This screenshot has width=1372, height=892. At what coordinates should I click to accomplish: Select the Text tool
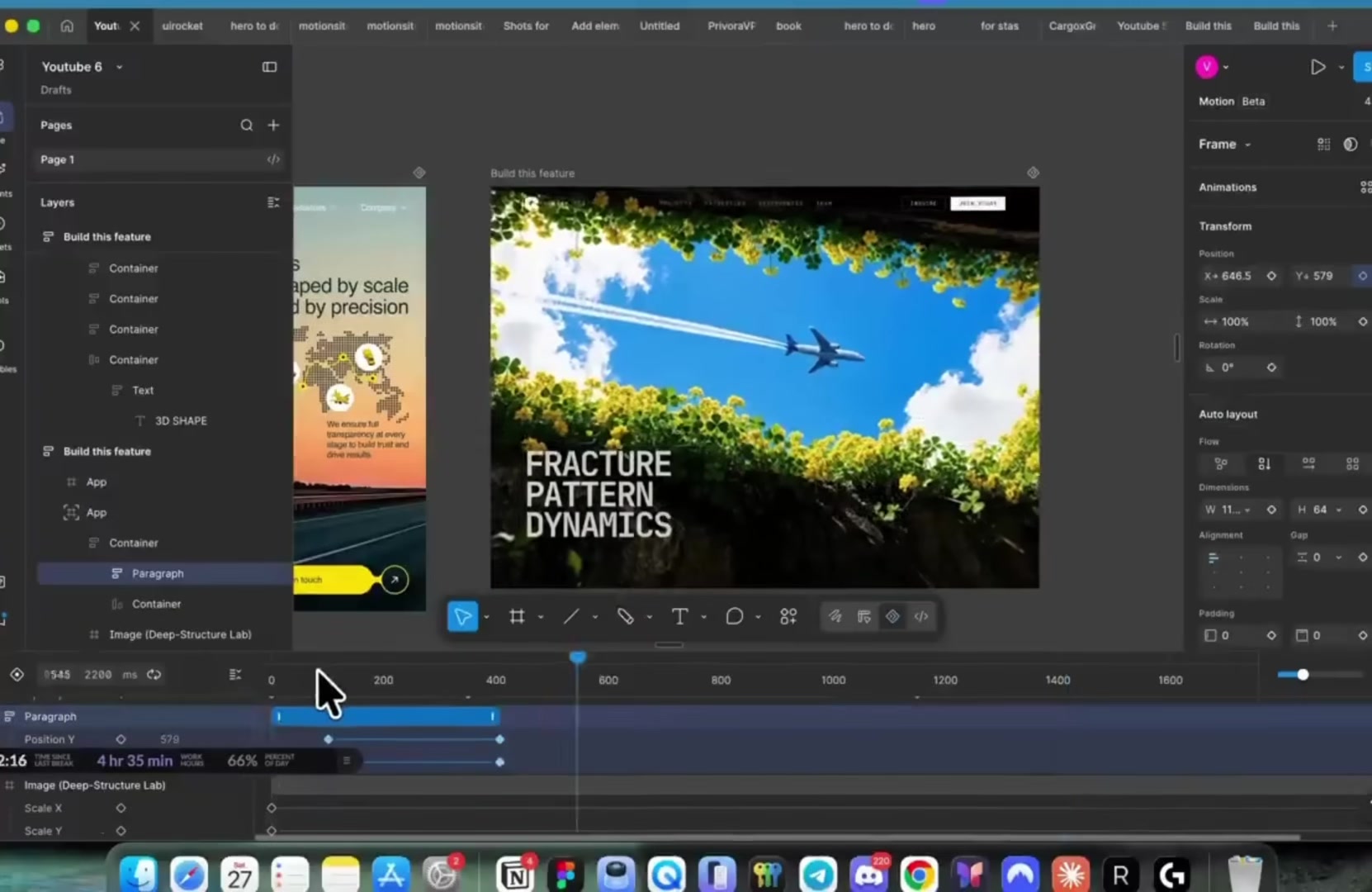tap(679, 616)
